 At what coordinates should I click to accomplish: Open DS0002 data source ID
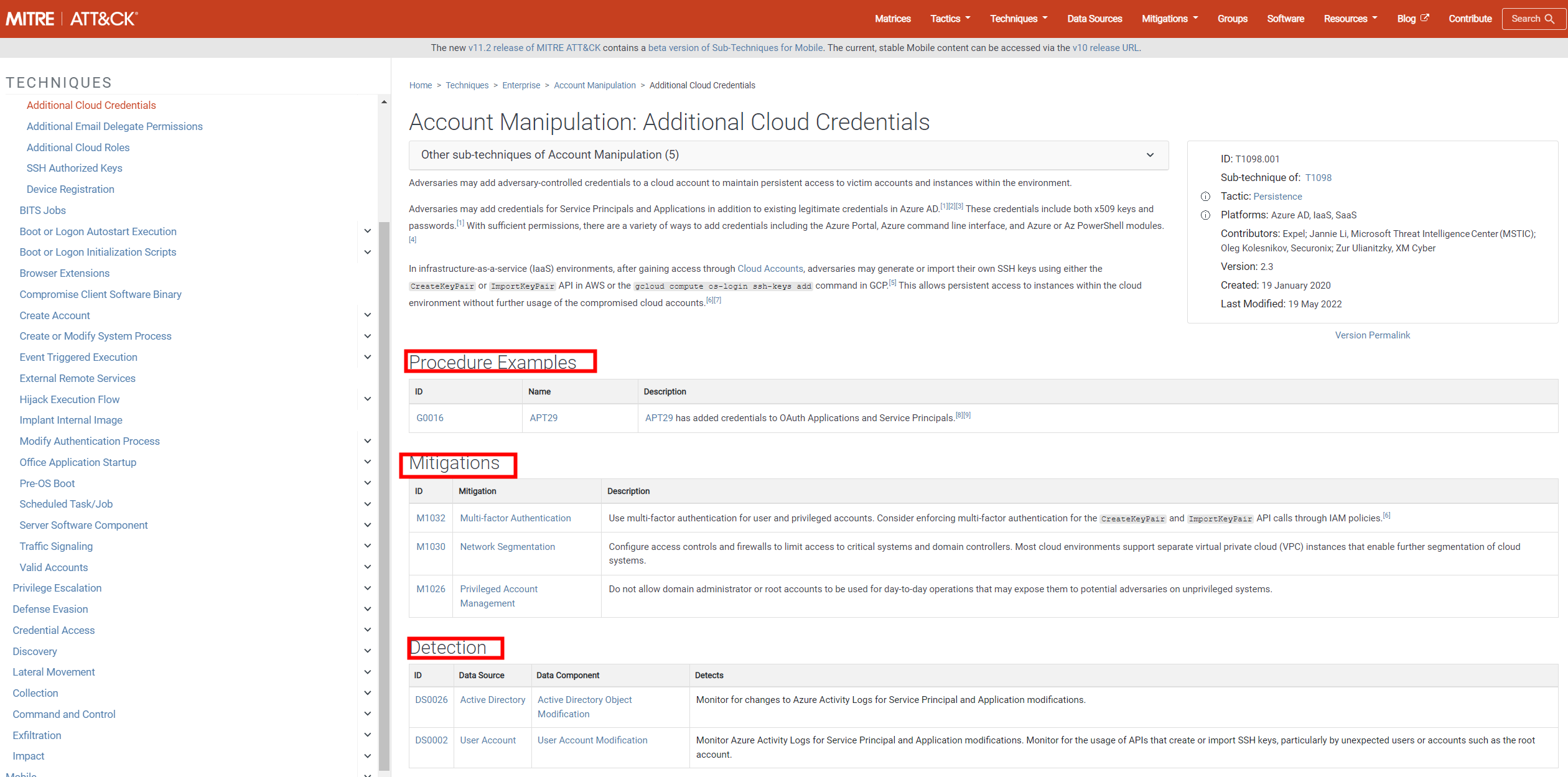(431, 740)
